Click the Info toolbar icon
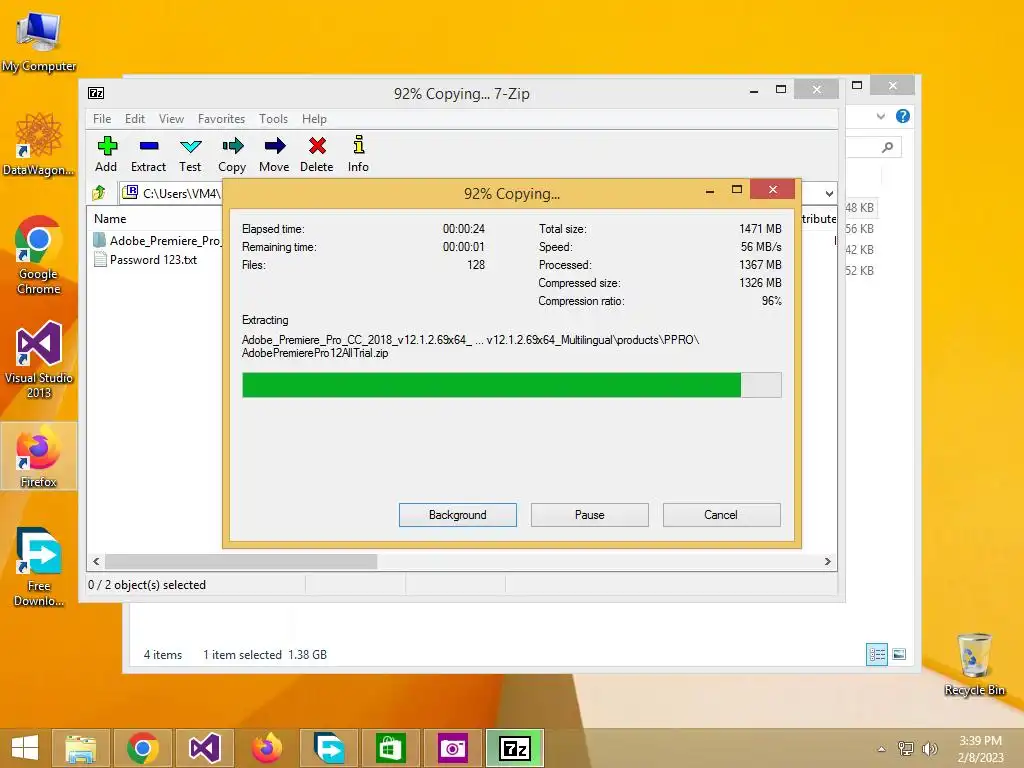Image resolution: width=1024 pixels, height=768 pixels. pos(358,154)
